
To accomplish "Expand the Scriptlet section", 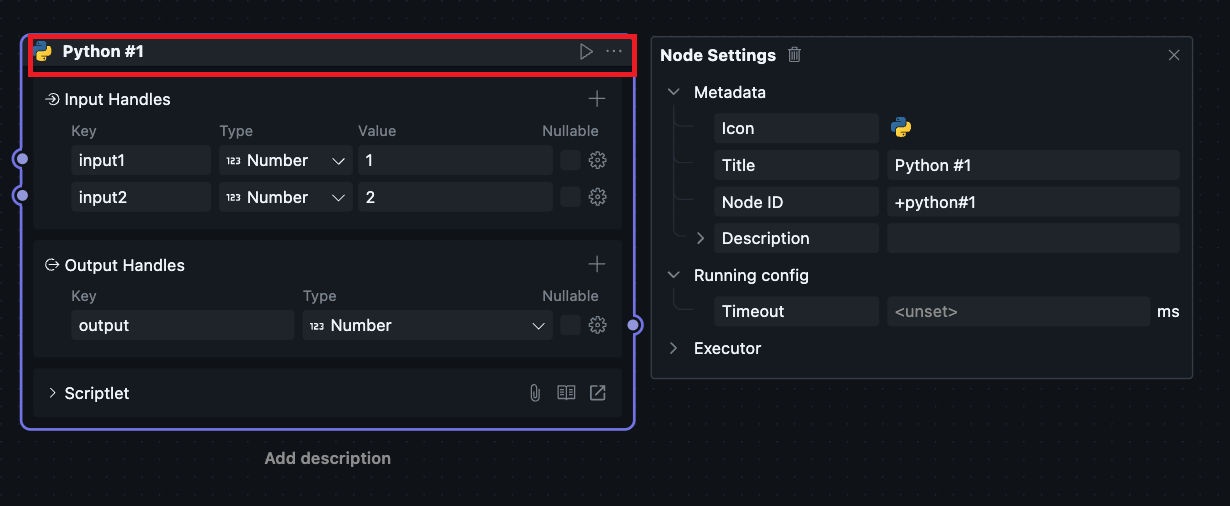I will [52, 393].
